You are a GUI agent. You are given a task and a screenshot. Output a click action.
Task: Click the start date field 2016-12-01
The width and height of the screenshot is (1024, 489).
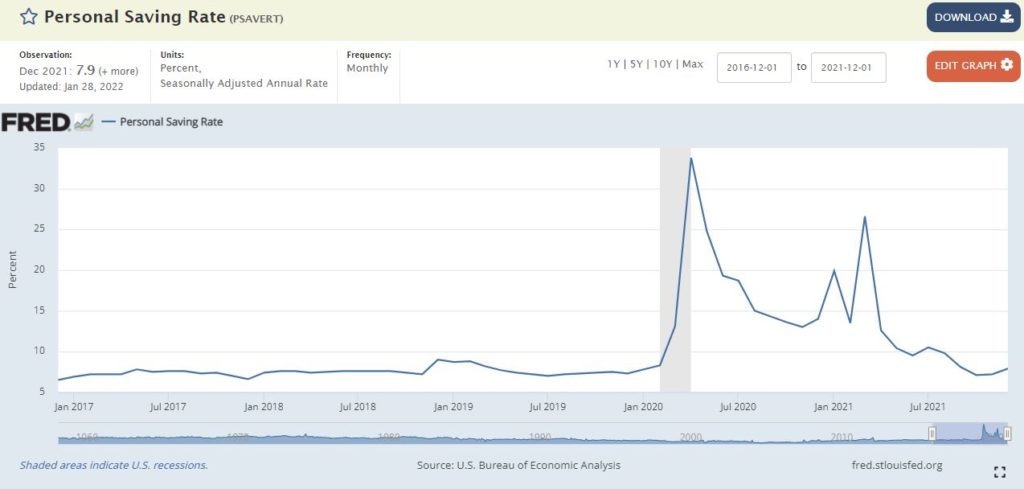(754, 66)
